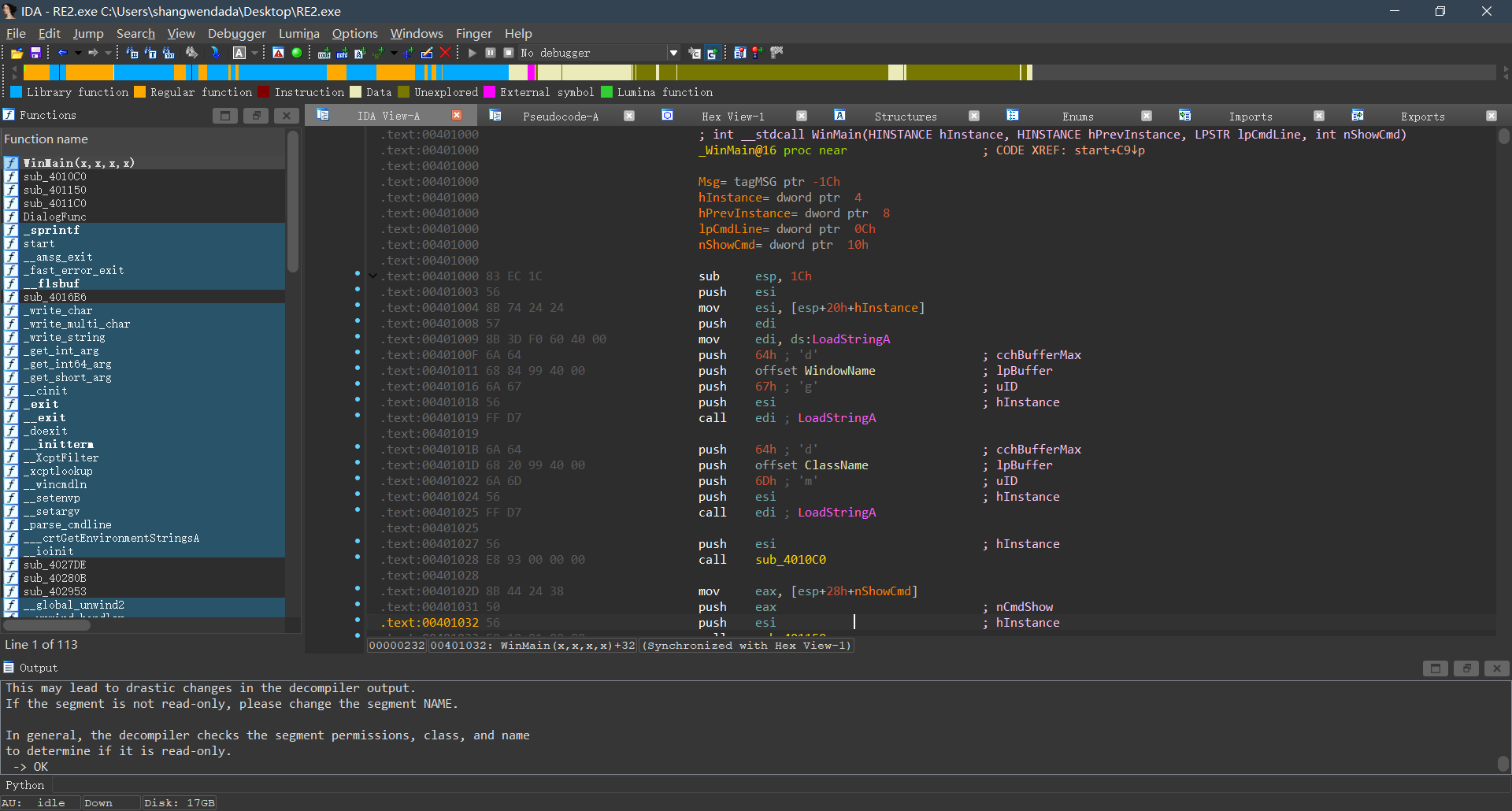This screenshot has width=1512, height=811.
Task: Maximize the Output panel
Action: [1436, 668]
